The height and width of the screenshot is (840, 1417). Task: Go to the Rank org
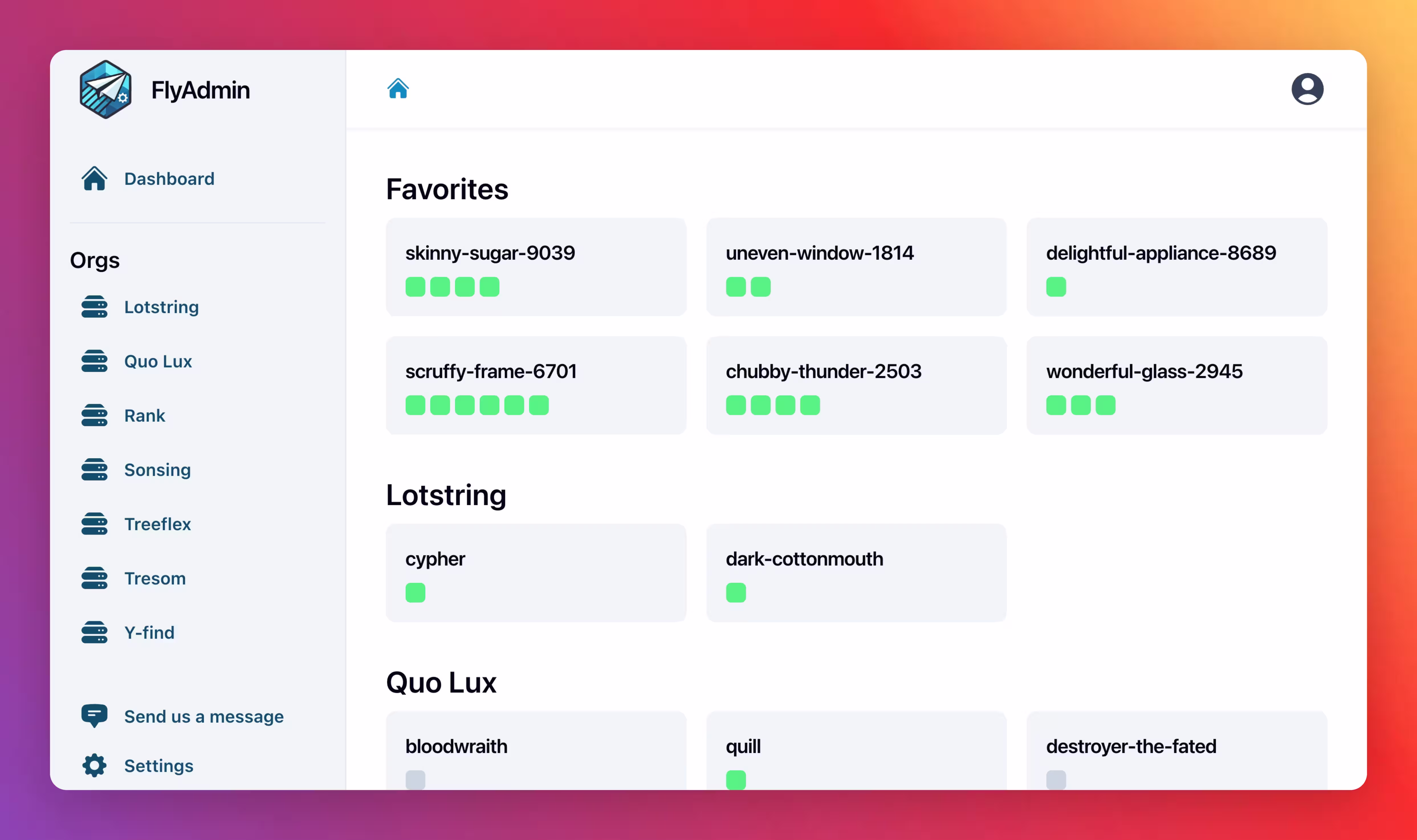pos(144,415)
